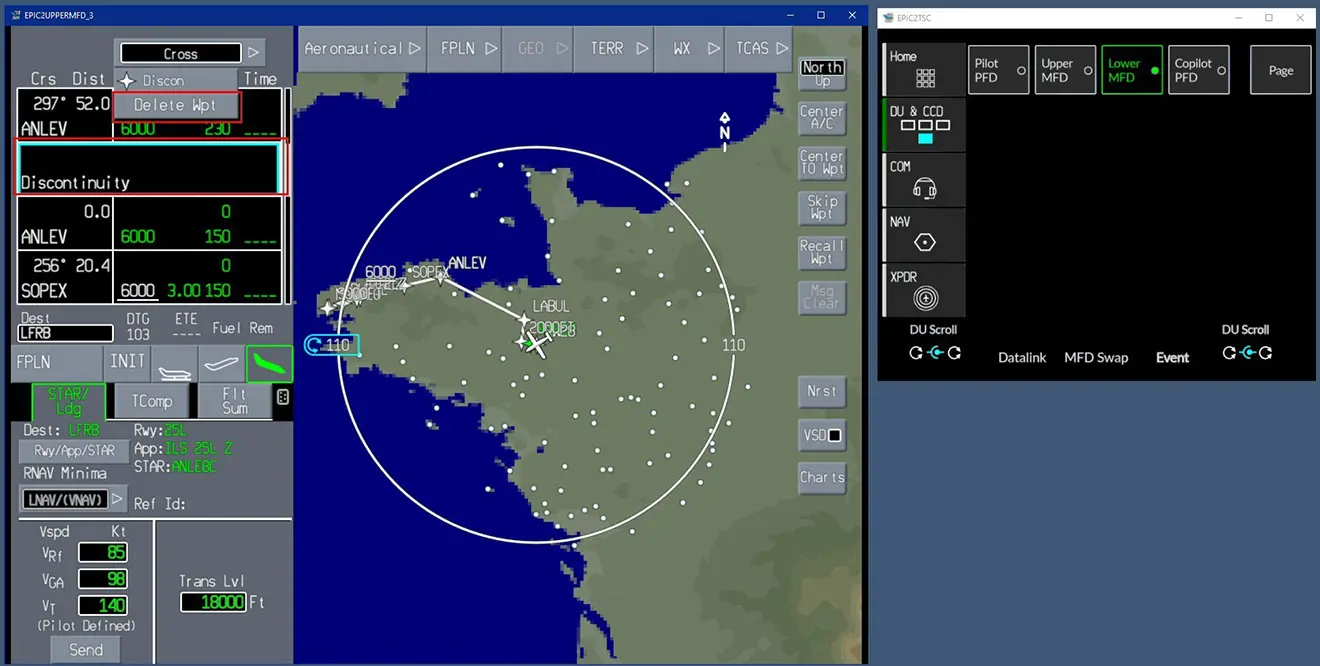Screen dimensions: 1320x666
Task: Click the VRf 85 speed field
Action: (x=103, y=552)
